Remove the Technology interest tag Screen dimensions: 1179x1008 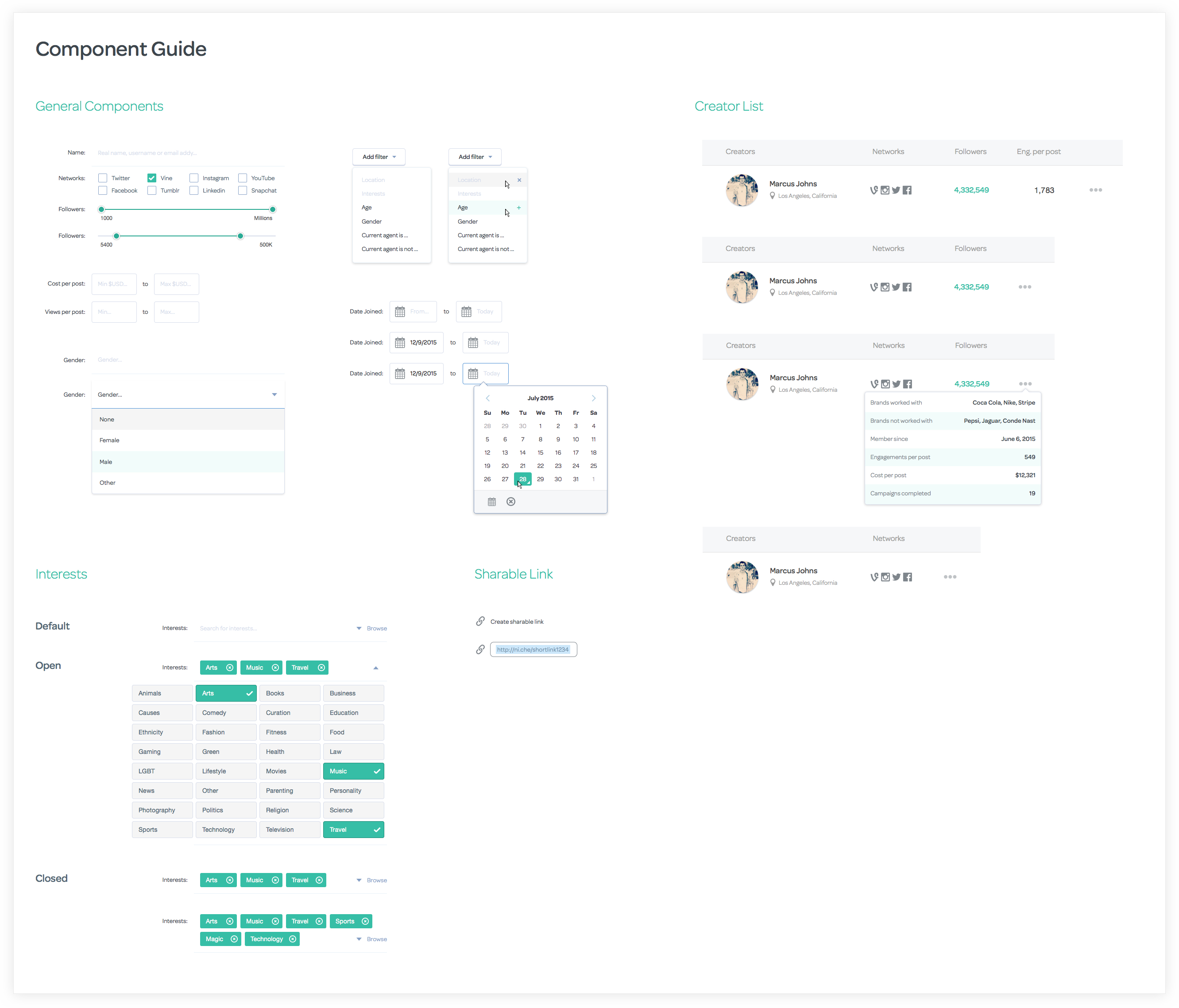pyautogui.click(x=293, y=939)
